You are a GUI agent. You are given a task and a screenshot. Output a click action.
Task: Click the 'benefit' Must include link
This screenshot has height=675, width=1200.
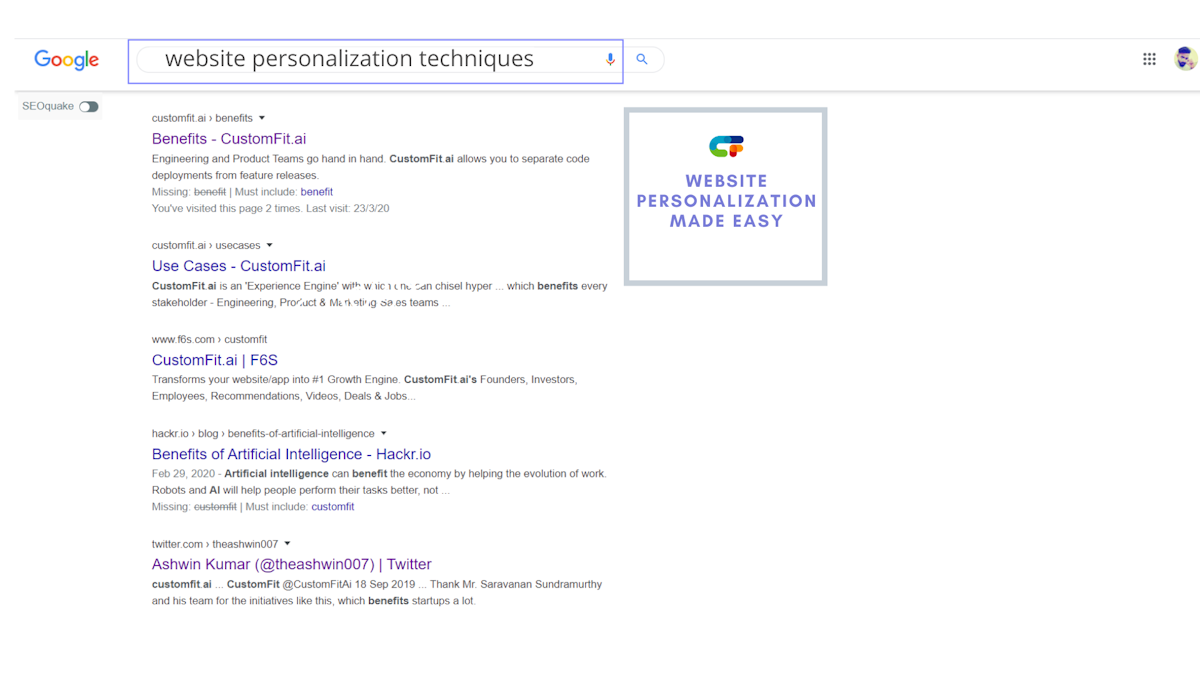click(316, 192)
